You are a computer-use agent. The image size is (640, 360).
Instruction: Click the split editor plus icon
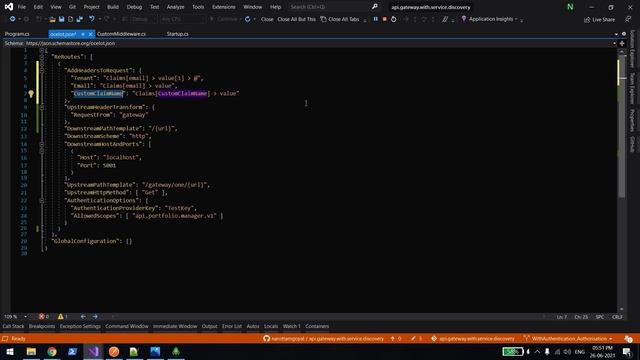coord(622,43)
